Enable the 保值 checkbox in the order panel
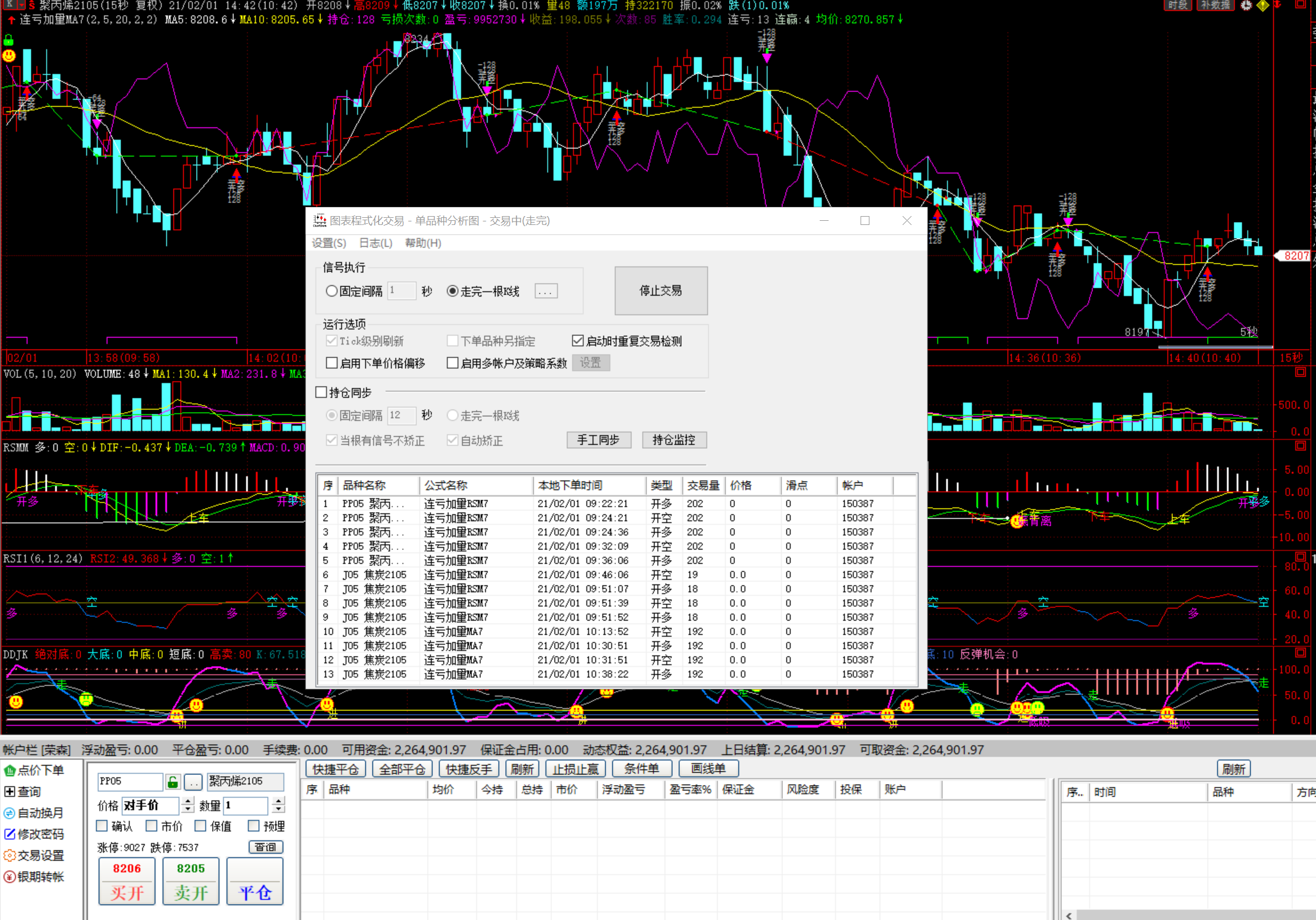The image size is (1316, 920). (201, 826)
